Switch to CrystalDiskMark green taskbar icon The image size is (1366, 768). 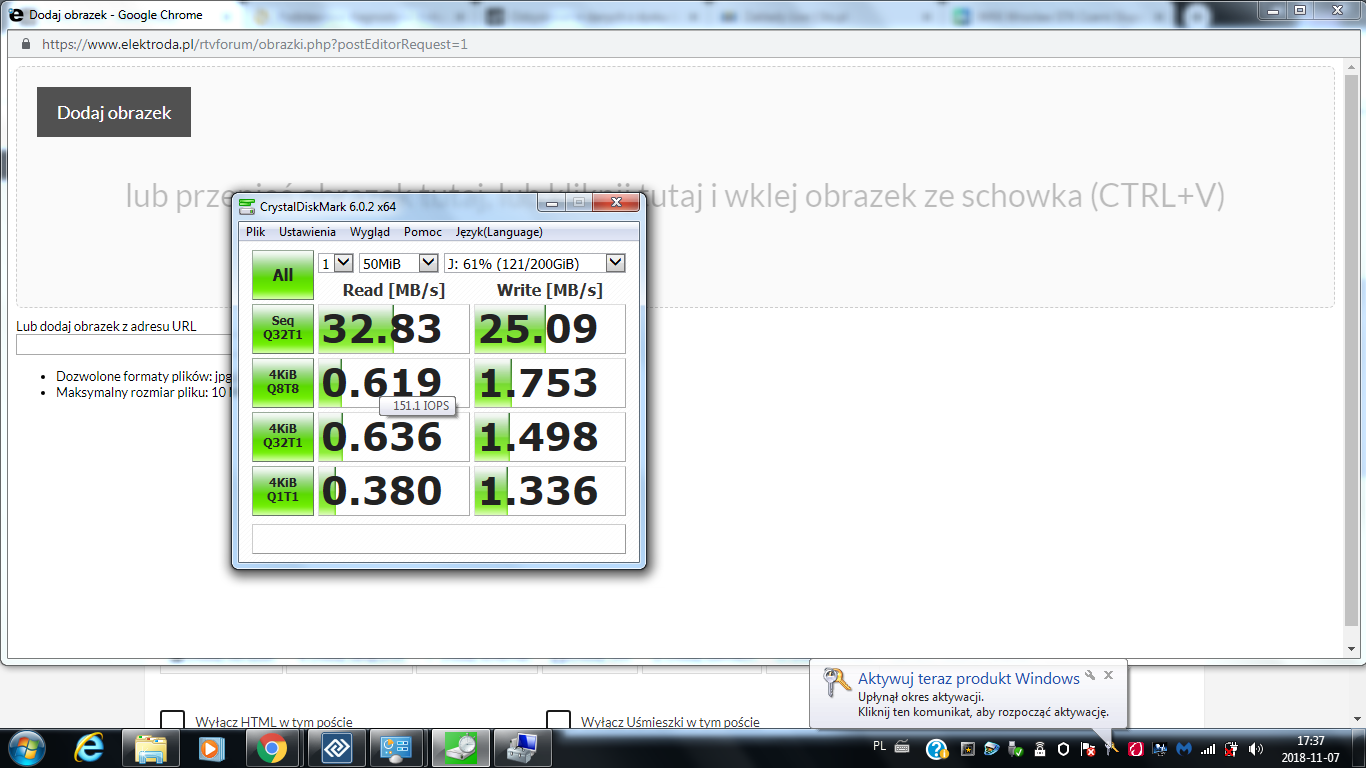pos(461,748)
